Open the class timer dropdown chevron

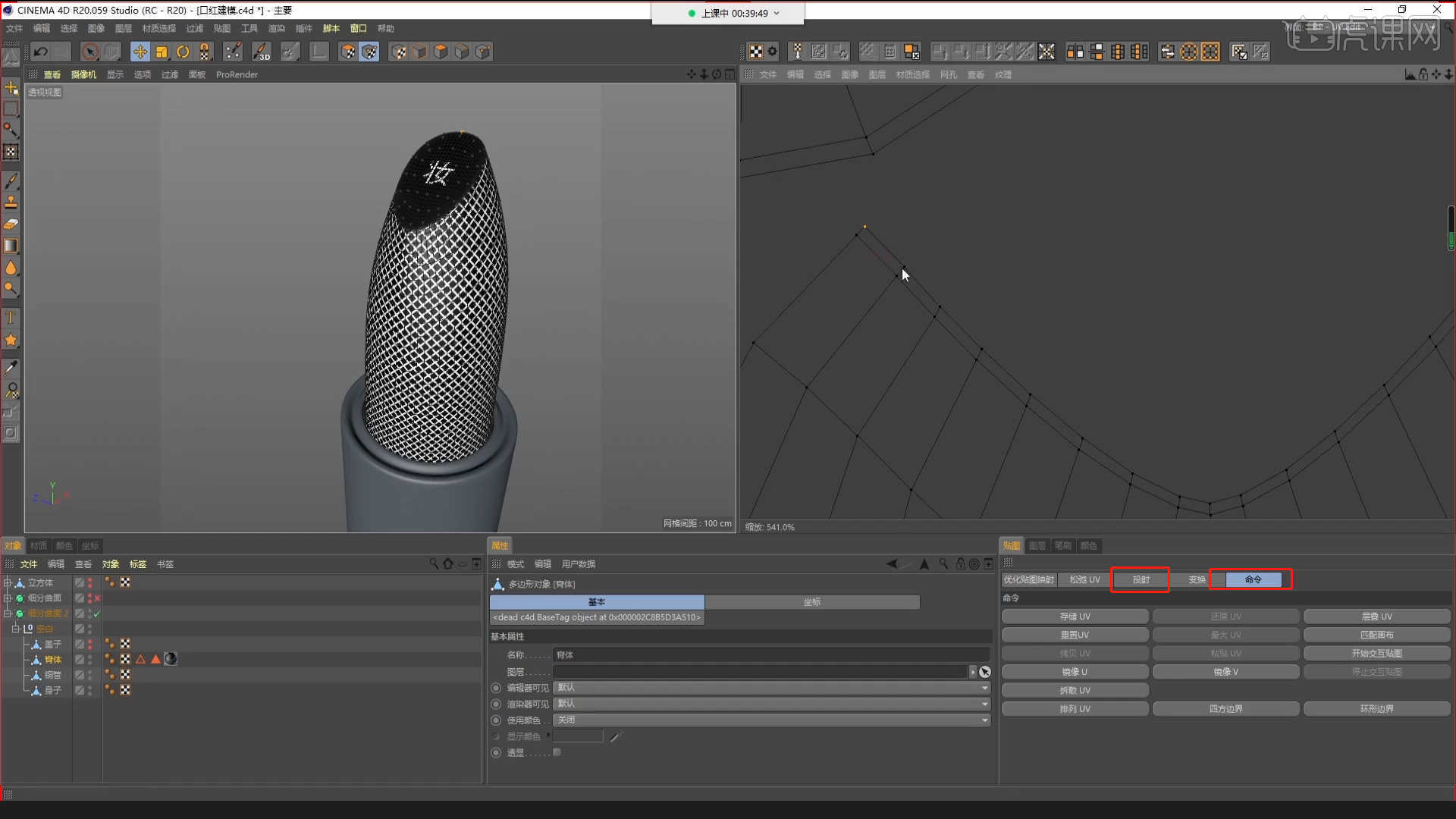(777, 13)
